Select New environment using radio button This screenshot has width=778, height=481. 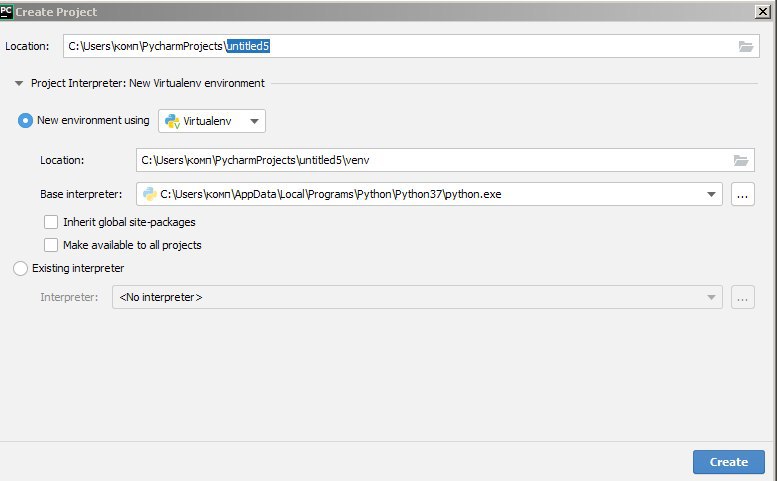(25, 121)
